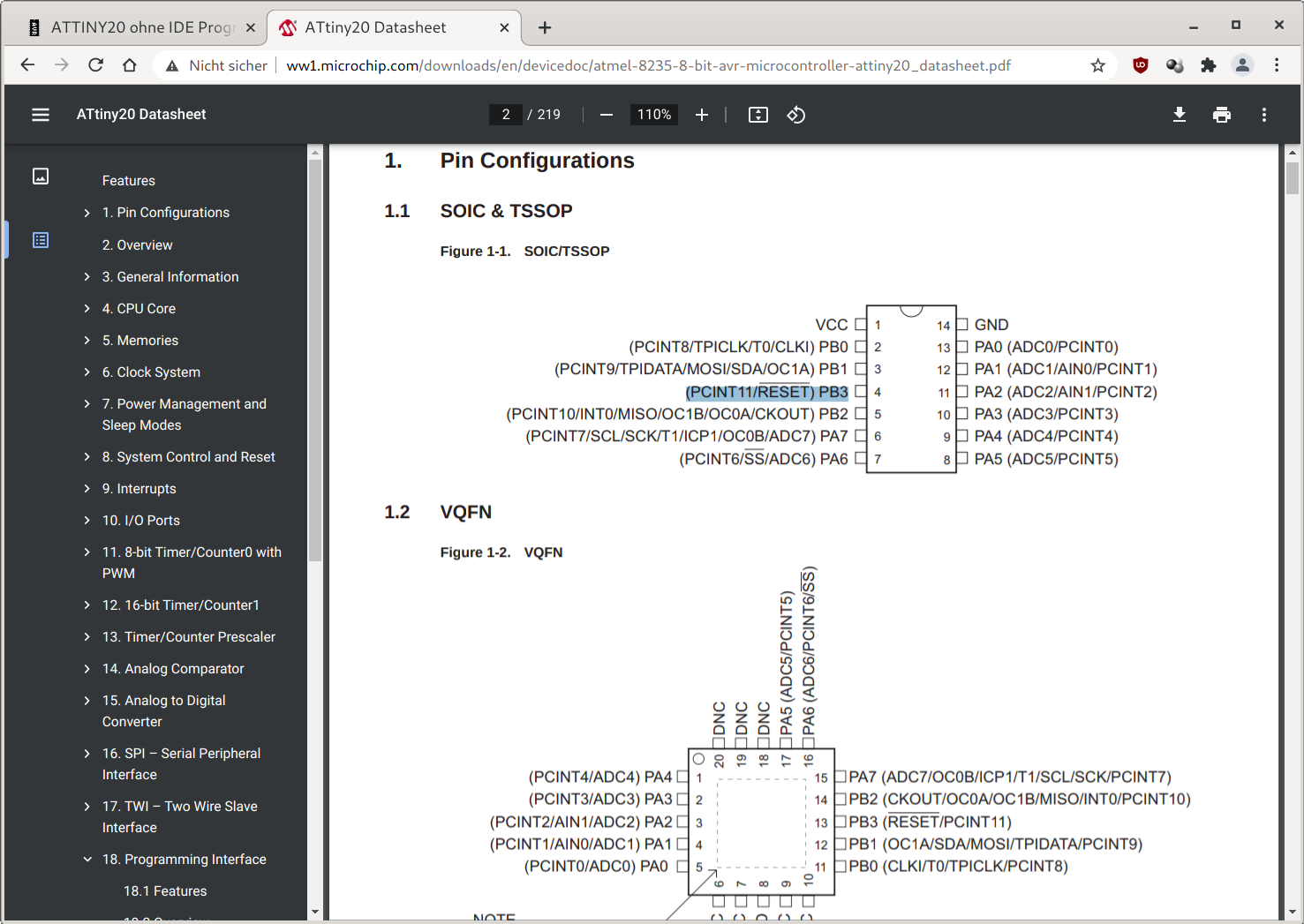Click the SOIC & TSSOP heading

pos(507,211)
